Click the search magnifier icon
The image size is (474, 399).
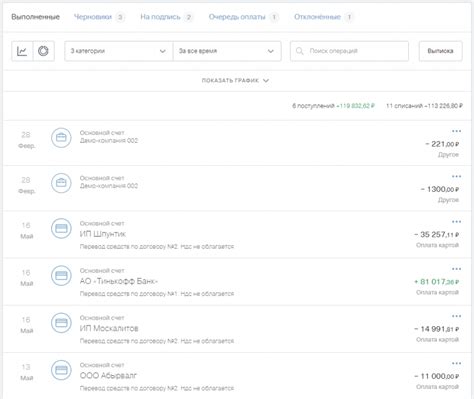coord(299,51)
